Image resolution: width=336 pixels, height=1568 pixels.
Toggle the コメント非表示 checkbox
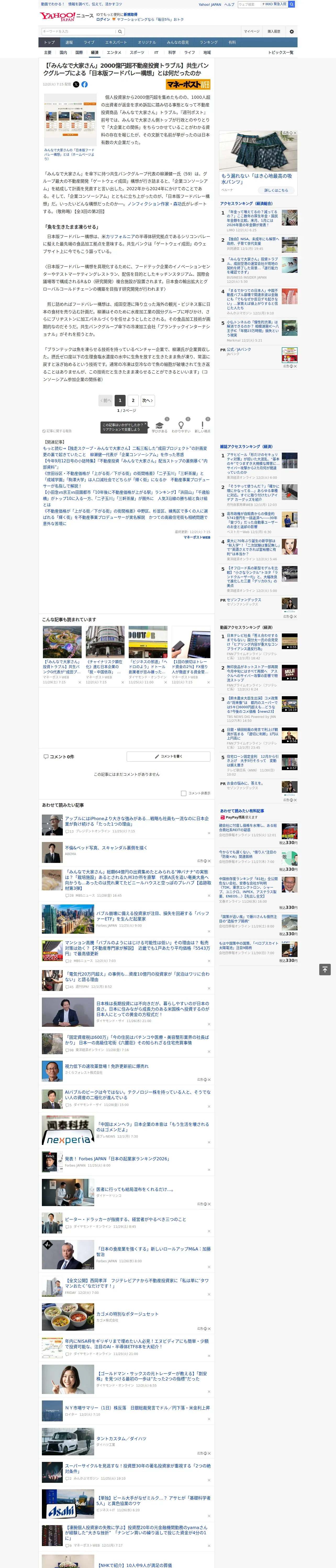point(183,793)
